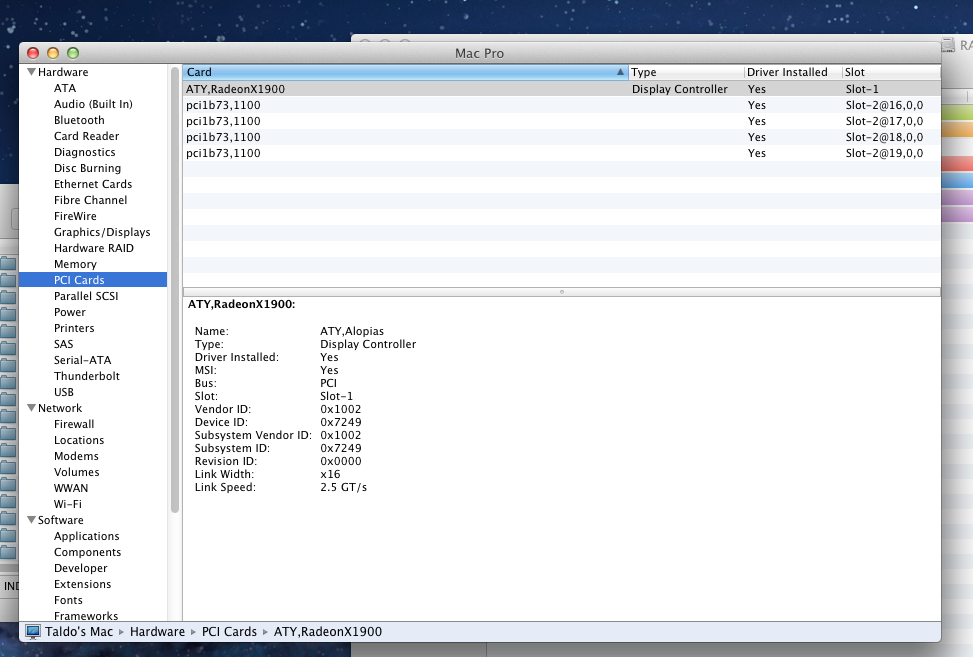Show Modems network info

[76, 456]
